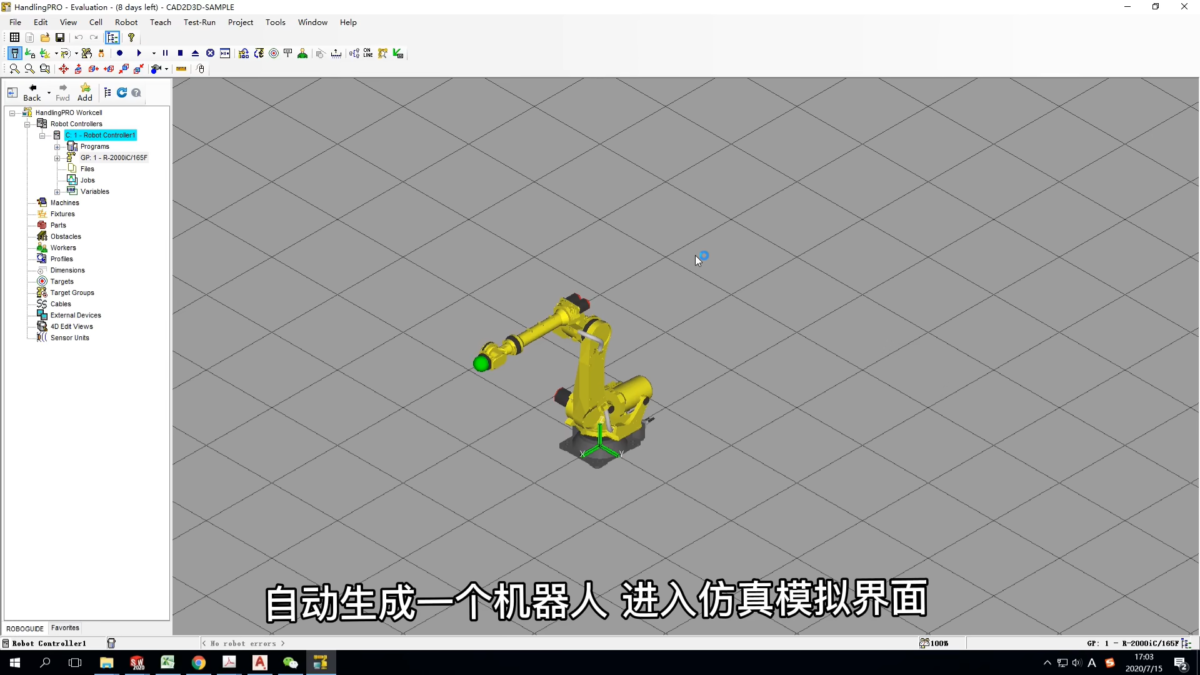Collapse the C: 1 - Robot Controller1 node
1200x675 pixels.
click(x=42, y=135)
